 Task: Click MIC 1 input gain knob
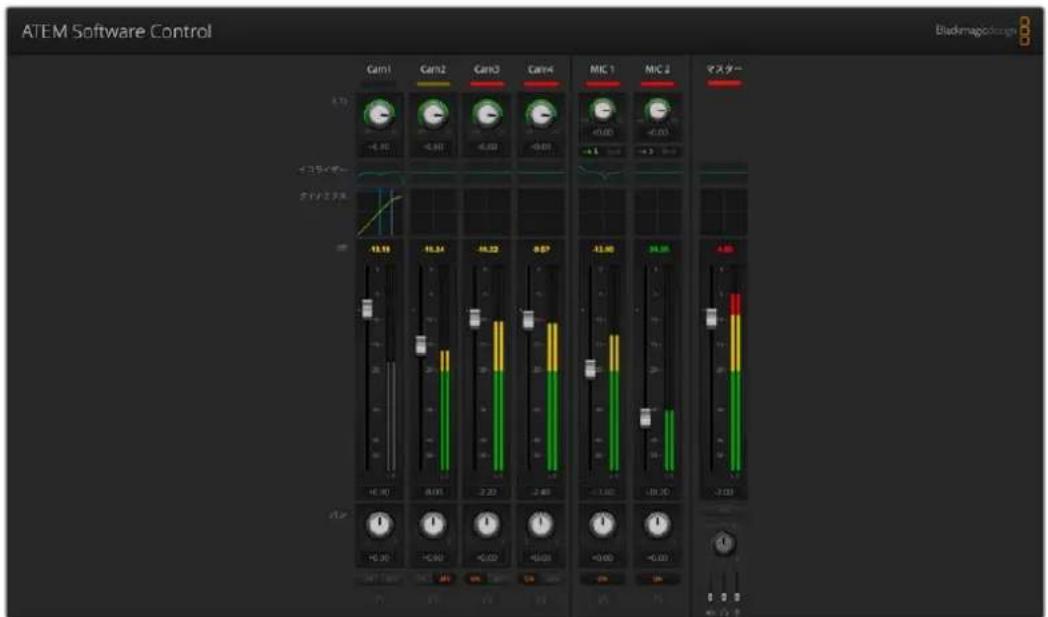(602, 110)
